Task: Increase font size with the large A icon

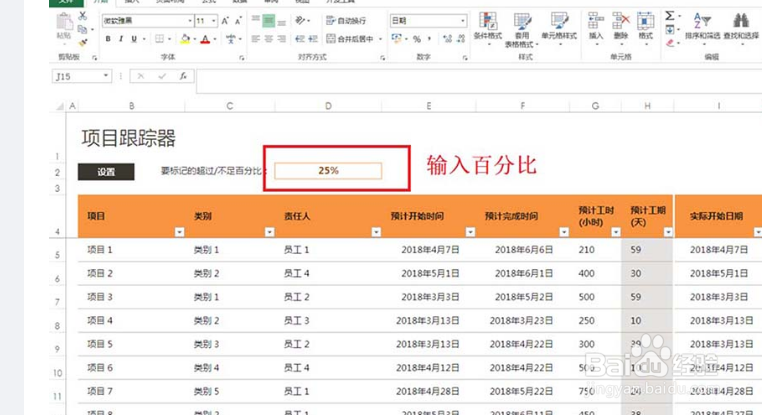Action: 225,21
